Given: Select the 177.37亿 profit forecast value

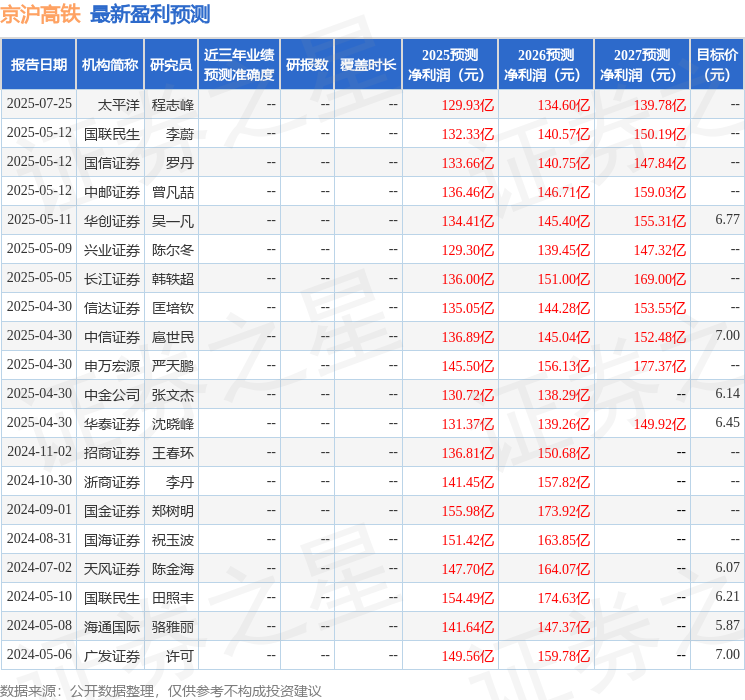Looking at the screenshot, I should [659, 365].
